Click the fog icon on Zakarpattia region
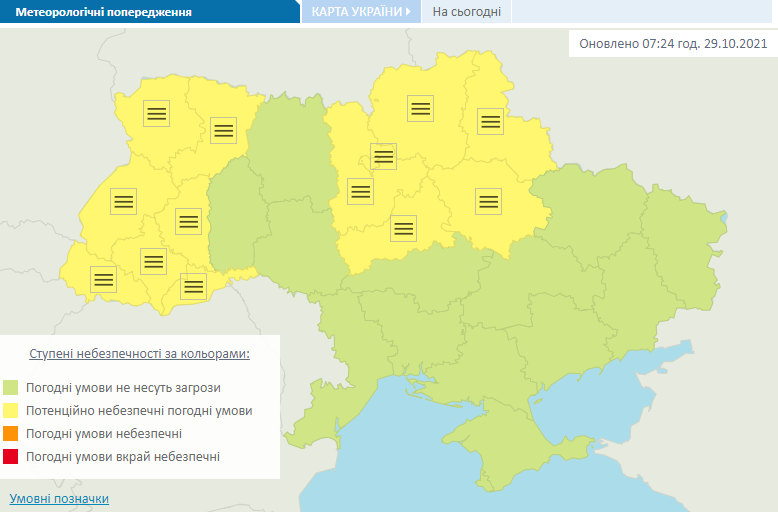Viewport: 778px width, 512px height. 103,279
